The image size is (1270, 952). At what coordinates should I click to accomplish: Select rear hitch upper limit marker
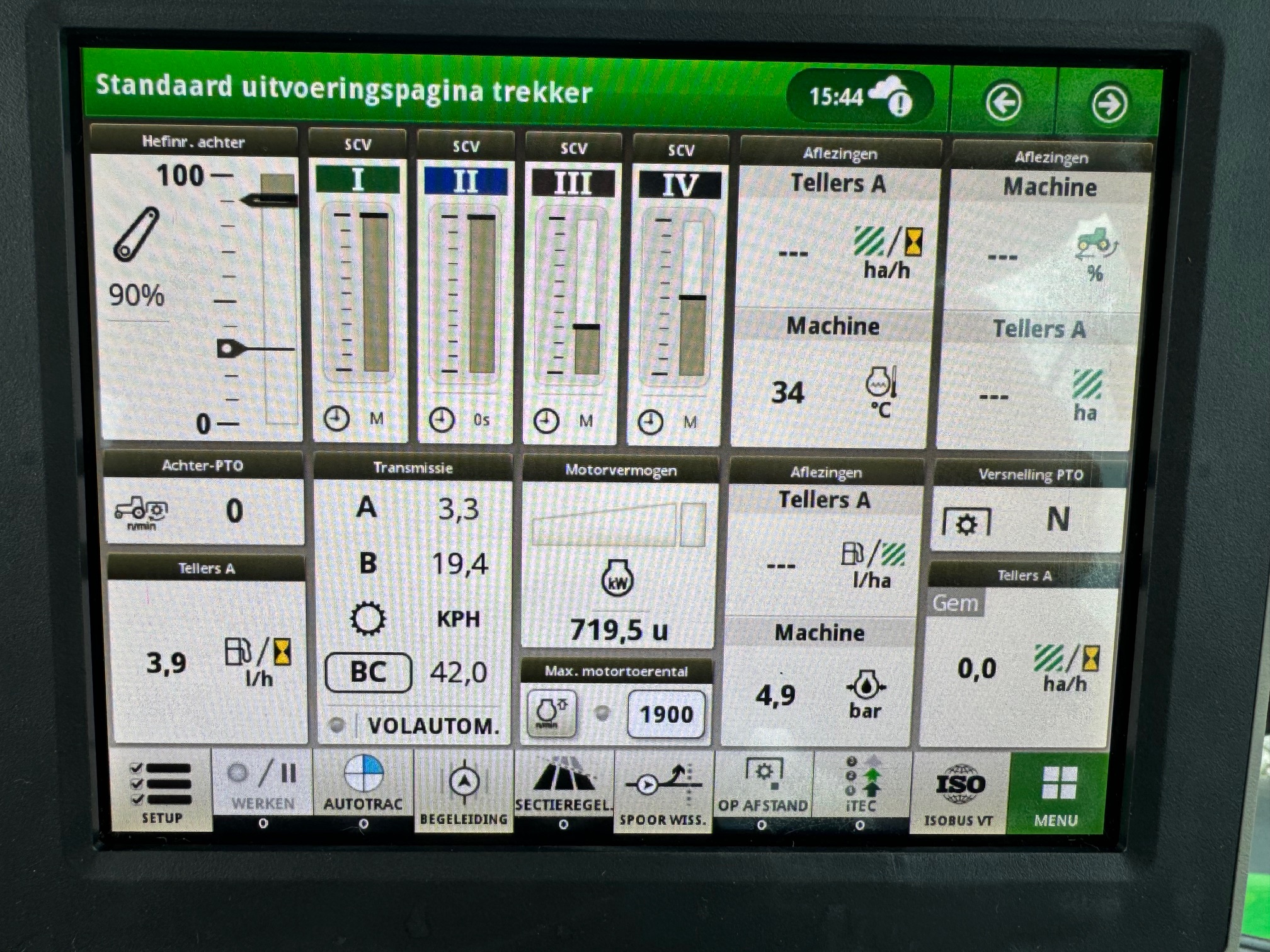pyautogui.click(x=270, y=201)
